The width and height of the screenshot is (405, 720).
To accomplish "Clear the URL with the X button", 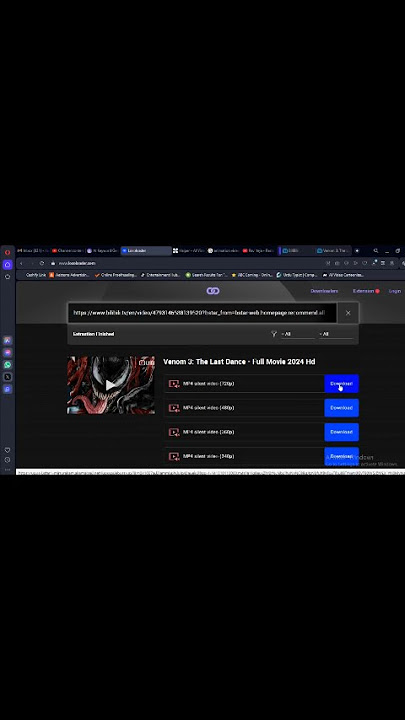I will tap(348, 313).
